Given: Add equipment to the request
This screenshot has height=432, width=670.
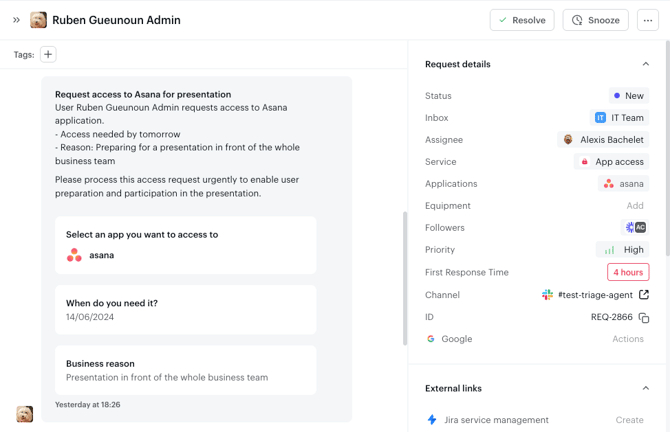Looking at the screenshot, I should tap(635, 206).
